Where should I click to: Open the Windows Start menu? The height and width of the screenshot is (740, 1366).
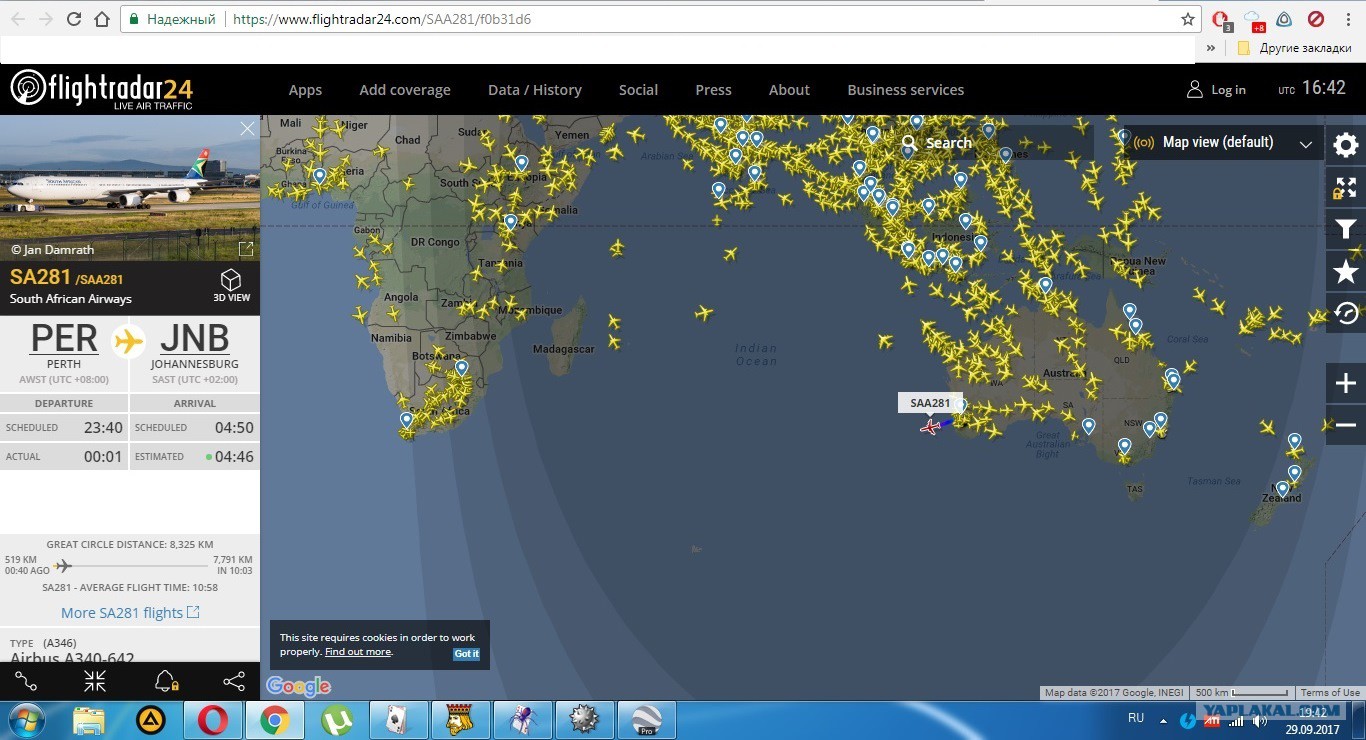pyautogui.click(x=24, y=719)
